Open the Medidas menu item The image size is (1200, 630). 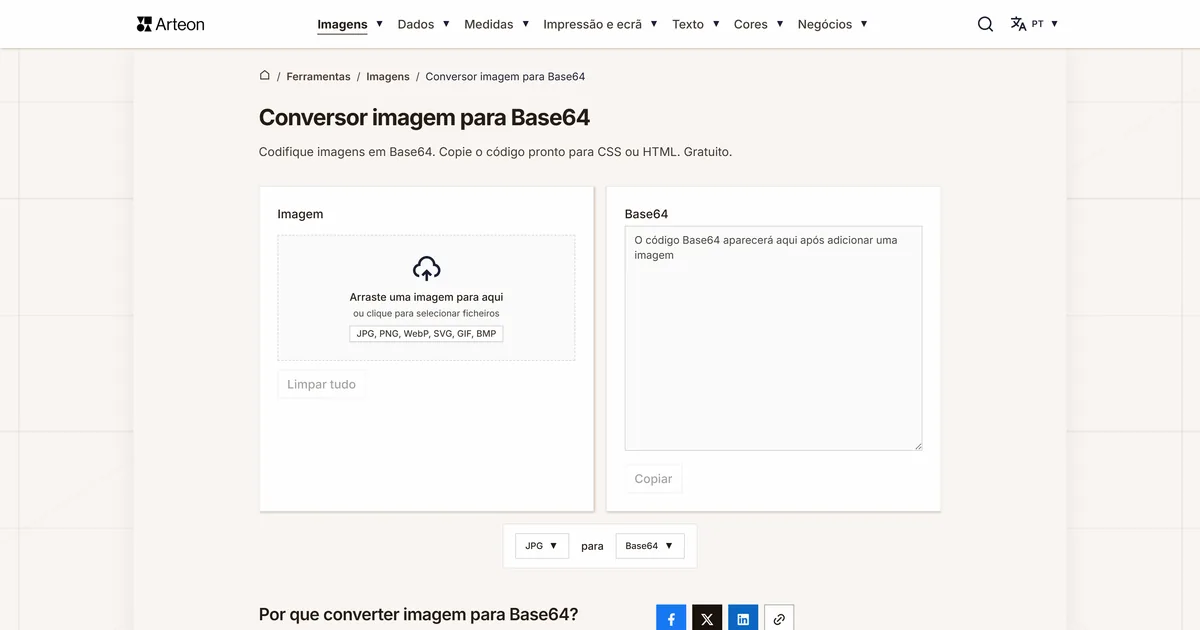(489, 24)
